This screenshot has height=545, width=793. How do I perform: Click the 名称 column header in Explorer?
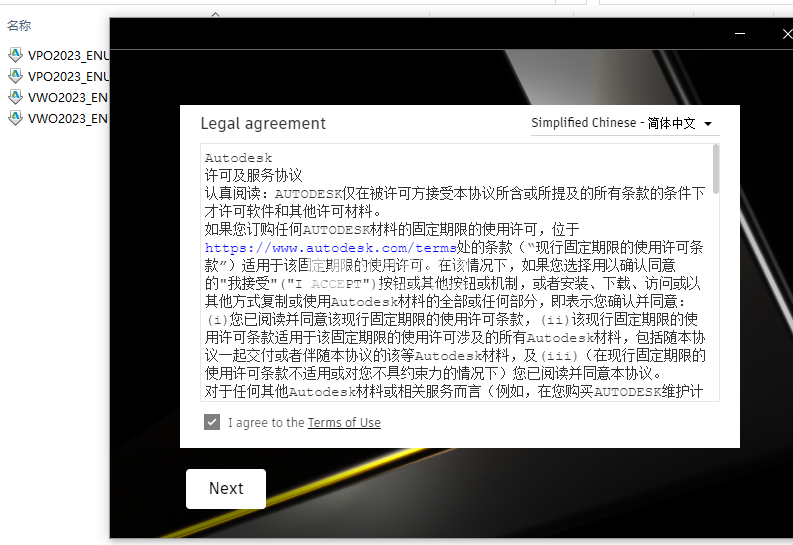(19, 25)
